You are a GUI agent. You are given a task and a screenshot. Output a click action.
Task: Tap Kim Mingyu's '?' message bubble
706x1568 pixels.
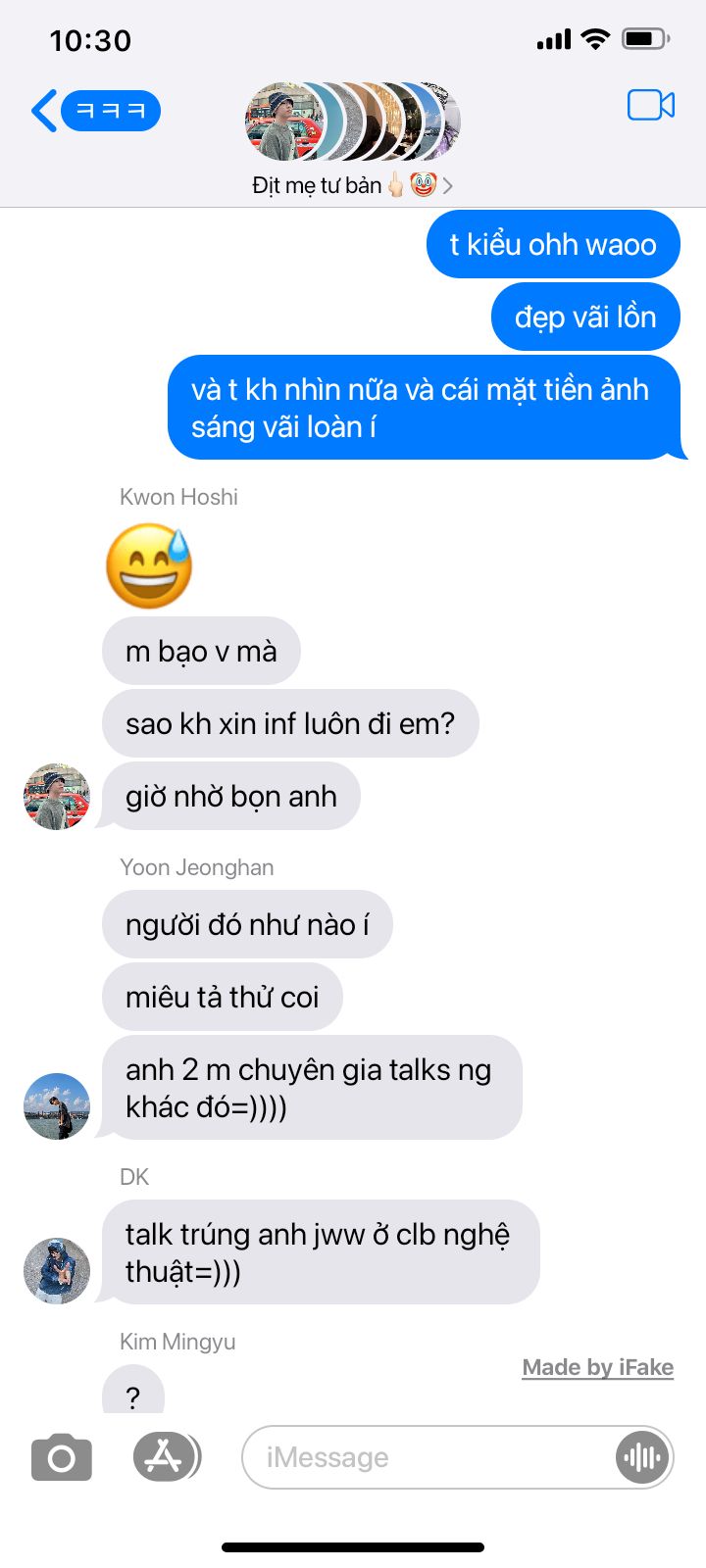(x=133, y=1392)
